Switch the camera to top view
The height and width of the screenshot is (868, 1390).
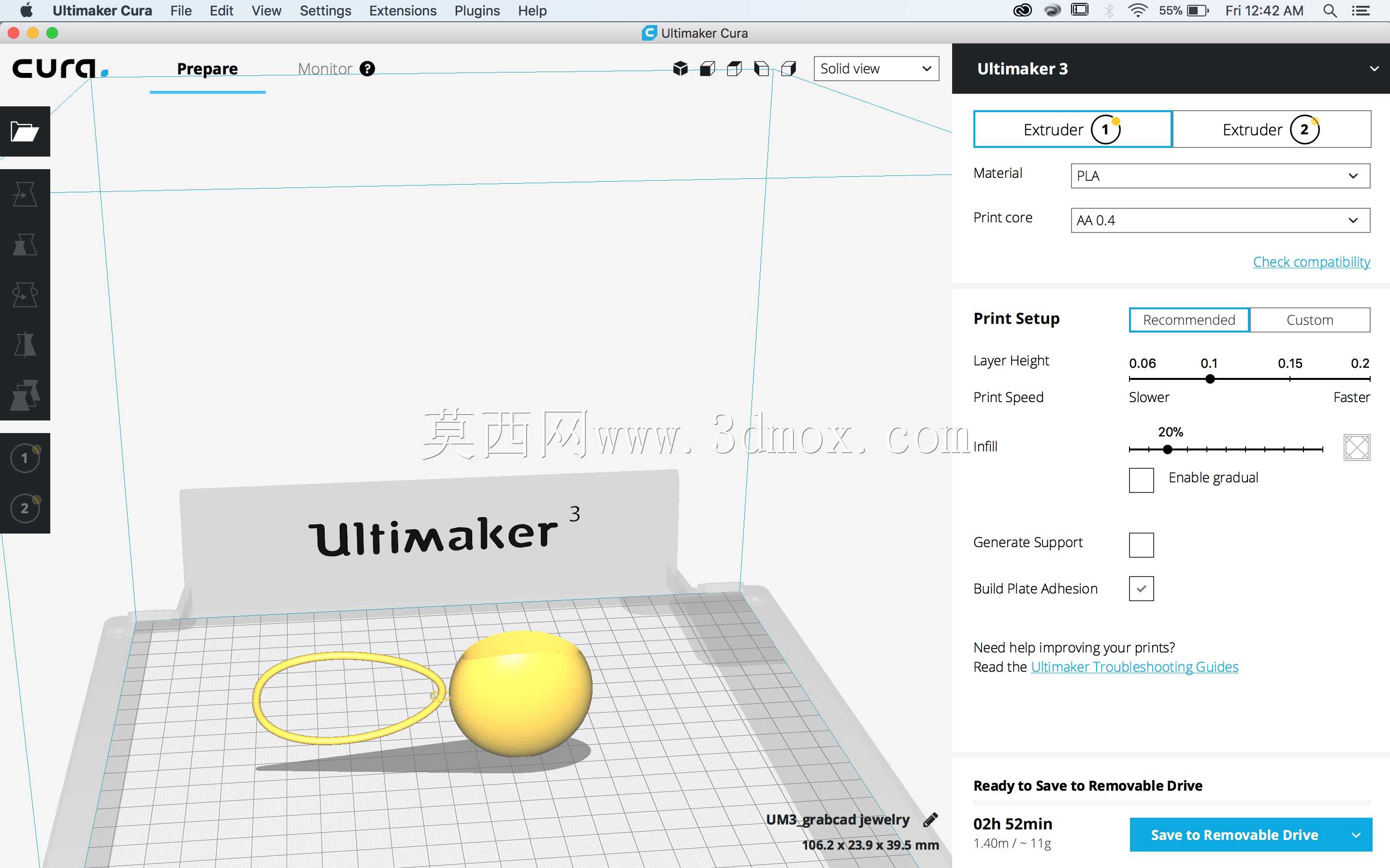(x=735, y=69)
